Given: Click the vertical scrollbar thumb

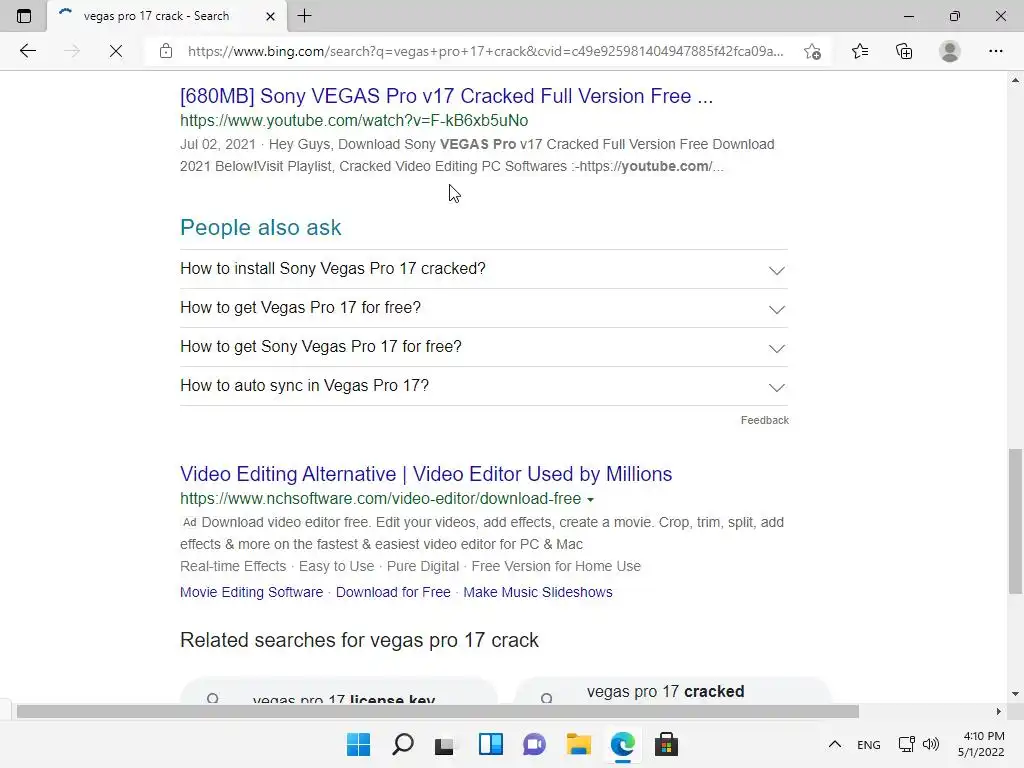Looking at the screenshot, I should 1015,520.
